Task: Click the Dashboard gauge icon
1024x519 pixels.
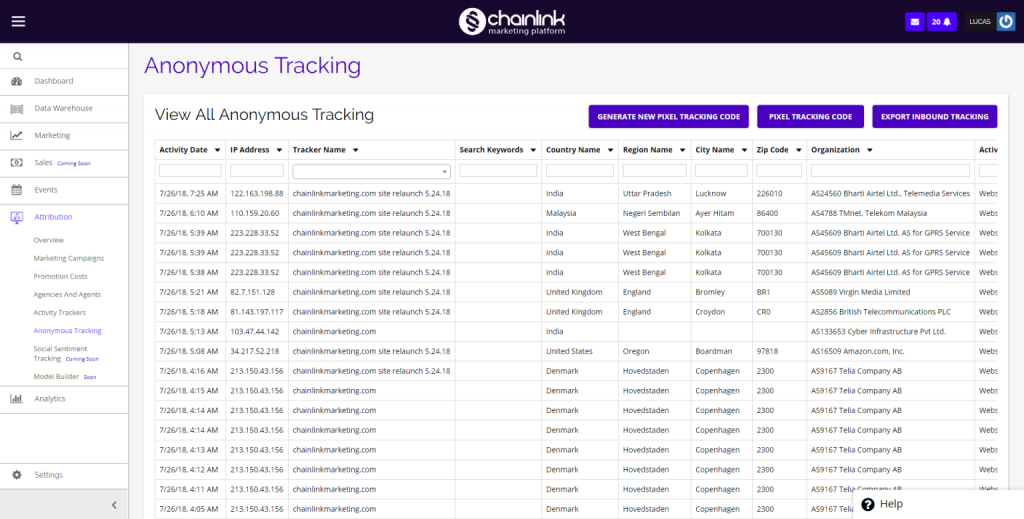Action: [16, 81]
